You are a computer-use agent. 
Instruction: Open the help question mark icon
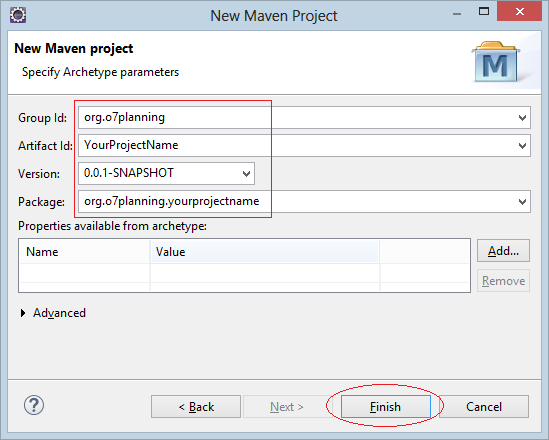click(x=34, y=405)
